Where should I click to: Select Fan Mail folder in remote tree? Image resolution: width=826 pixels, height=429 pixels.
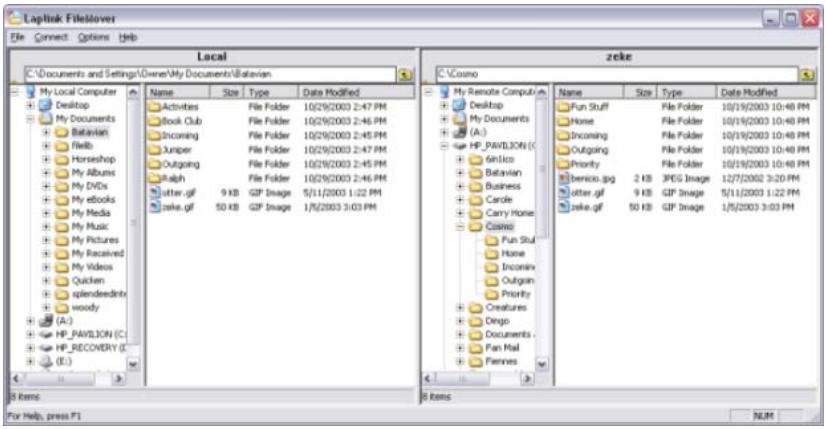[x=502, y=348]
